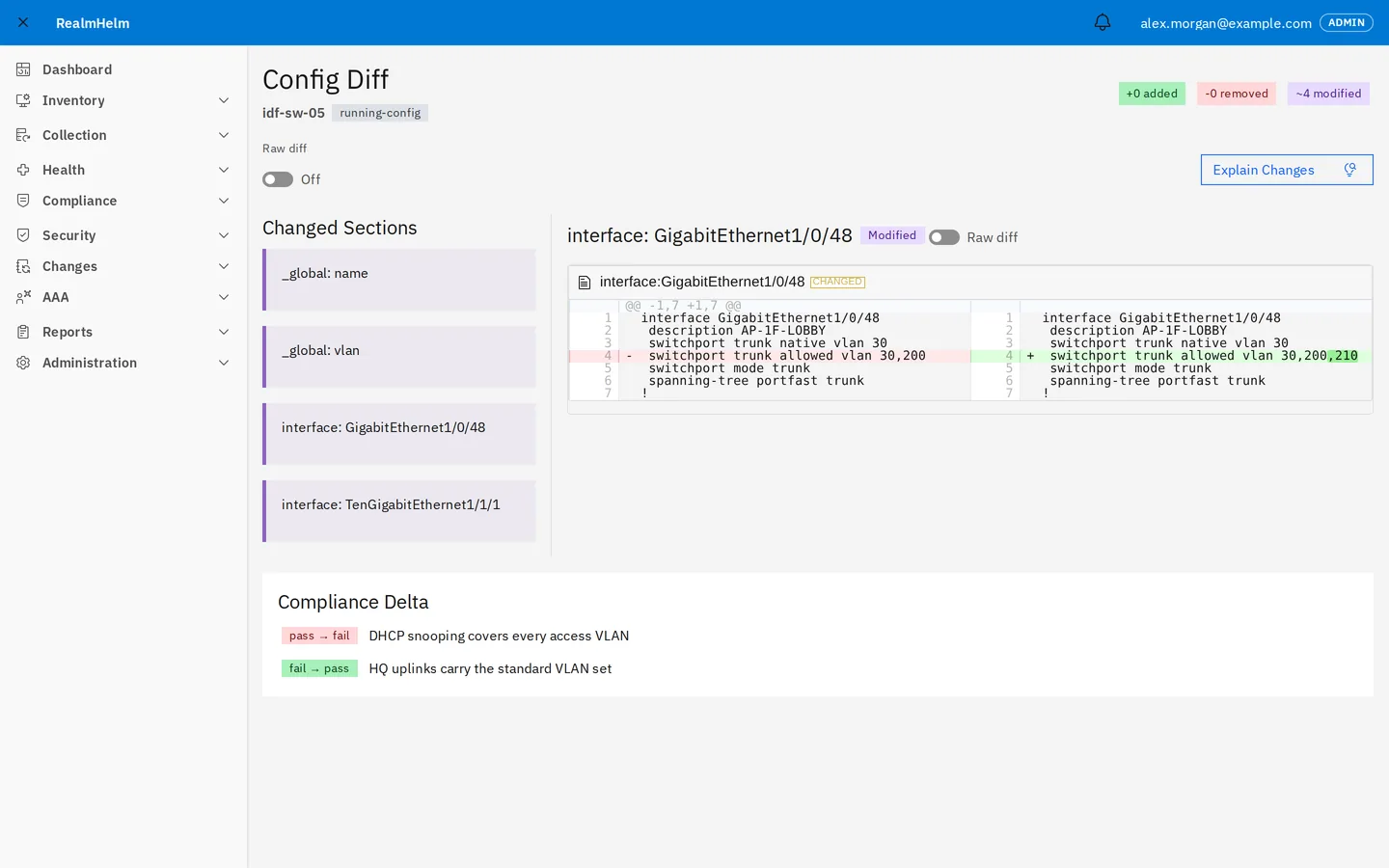This screenshot has height=868, width=1389.
Task: Select the _global: vlan changed section
Action: click(399, 357)
